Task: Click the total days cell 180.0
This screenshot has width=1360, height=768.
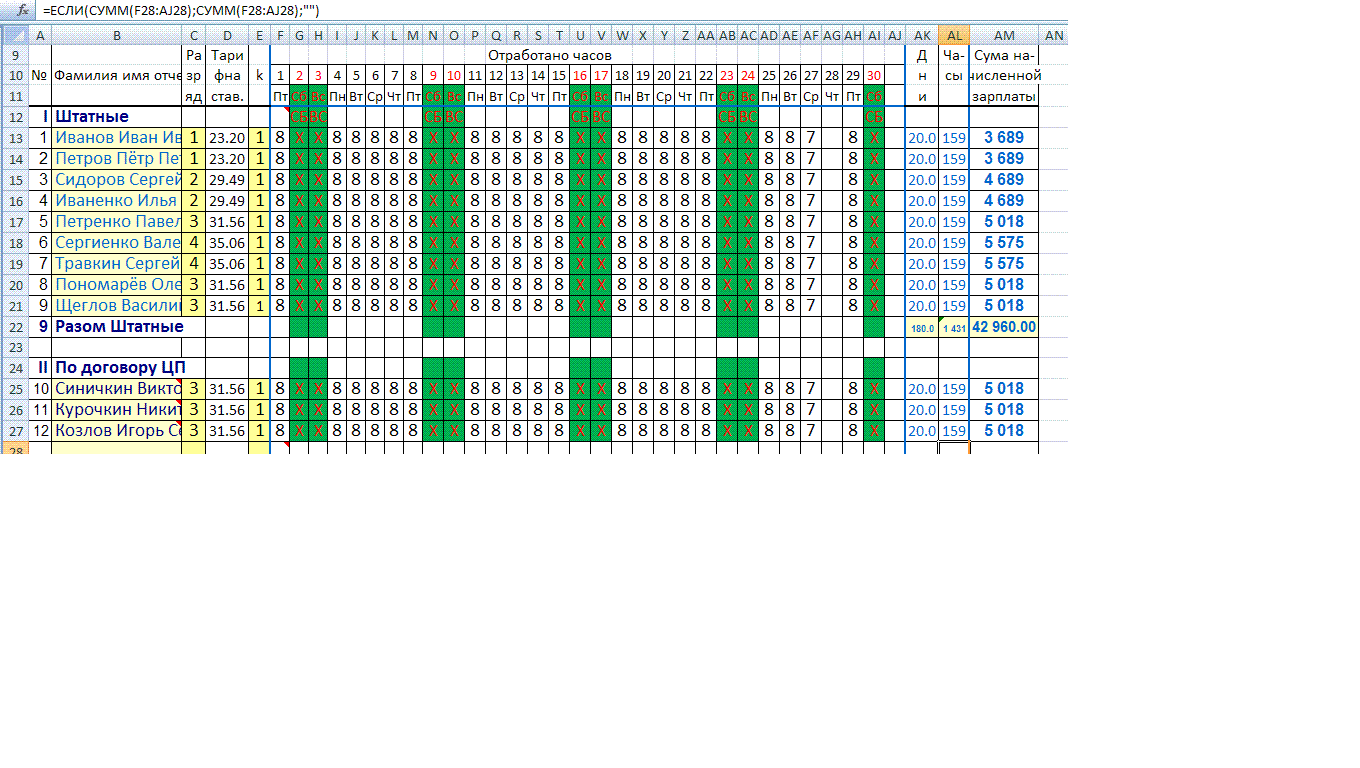Action: point(922,328)
